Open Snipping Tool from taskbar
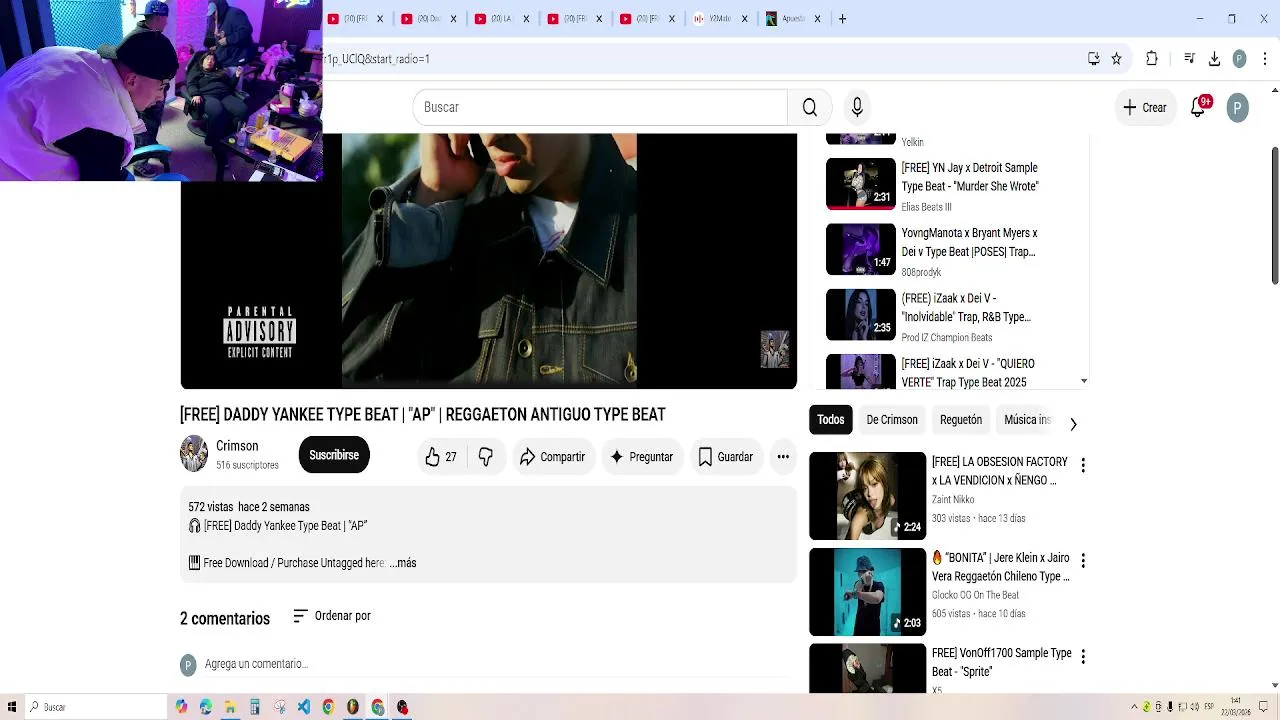Viewport: 1280px width, 720px height. point(279,707)
